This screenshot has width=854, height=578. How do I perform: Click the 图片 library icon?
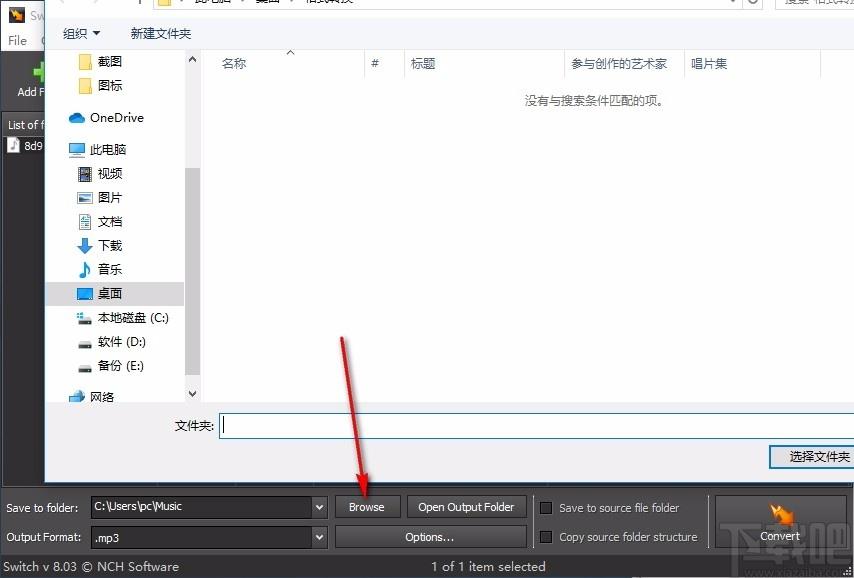pos(85,198)
